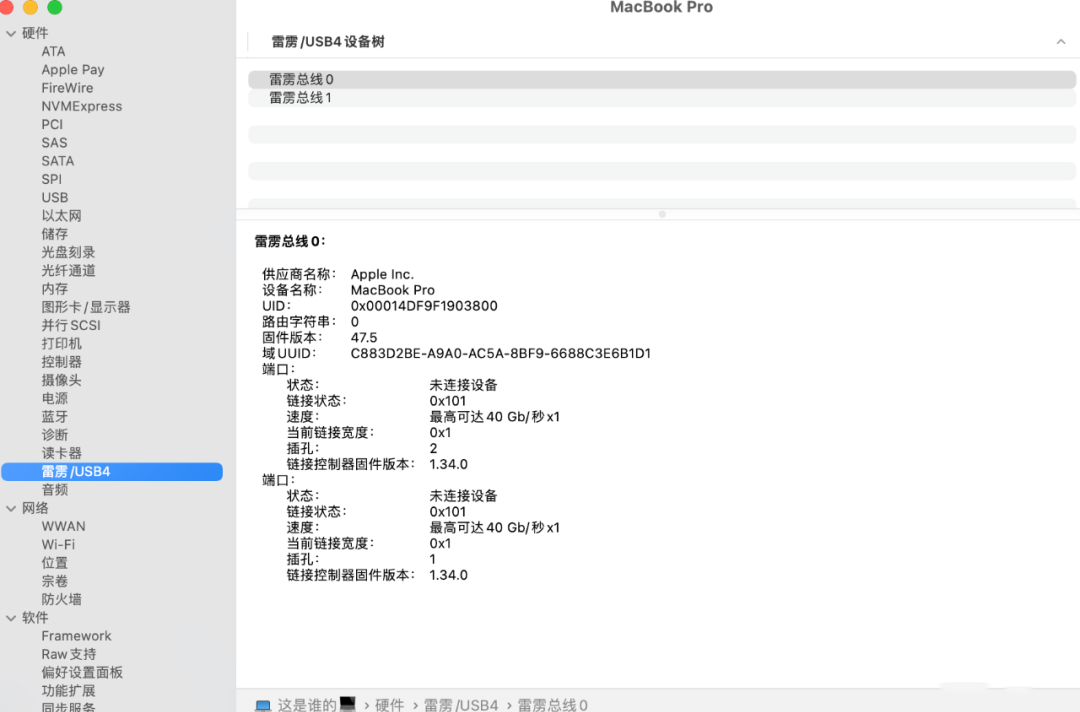The image size is (1080, 712).
Task: Select 光盘刻录 item
Action: click(68, 252)
